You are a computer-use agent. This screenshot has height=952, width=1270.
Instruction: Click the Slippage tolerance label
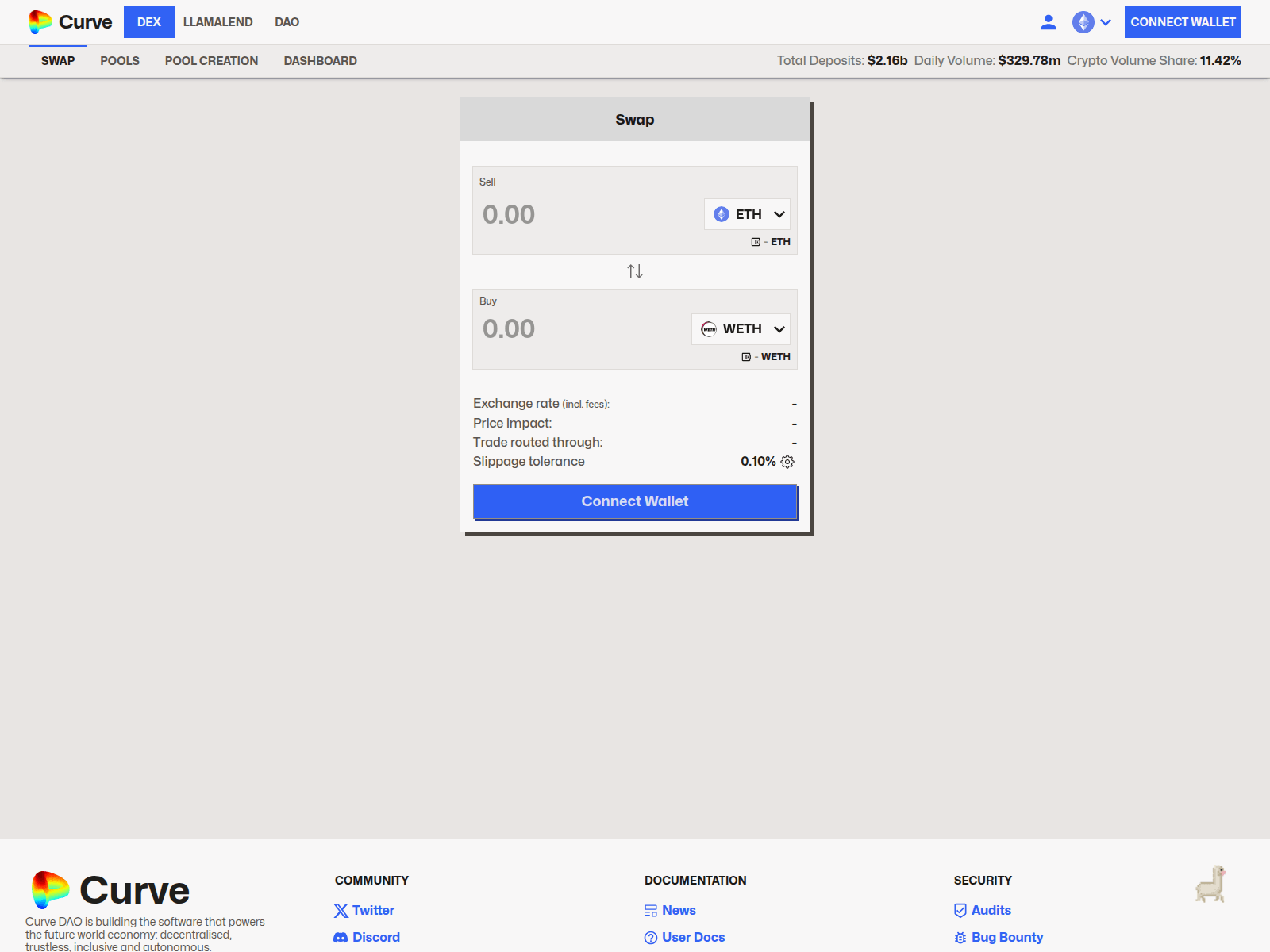529,462
